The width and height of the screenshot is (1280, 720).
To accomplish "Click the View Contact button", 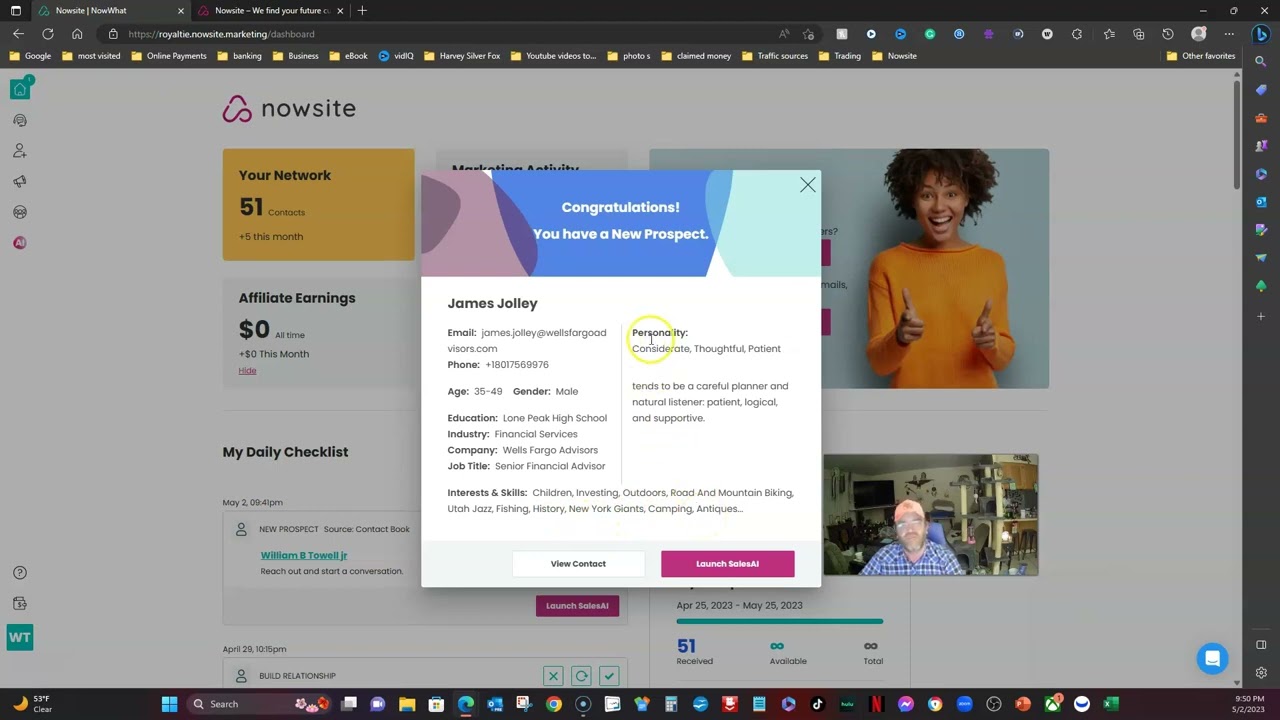I will coord(578,564).
